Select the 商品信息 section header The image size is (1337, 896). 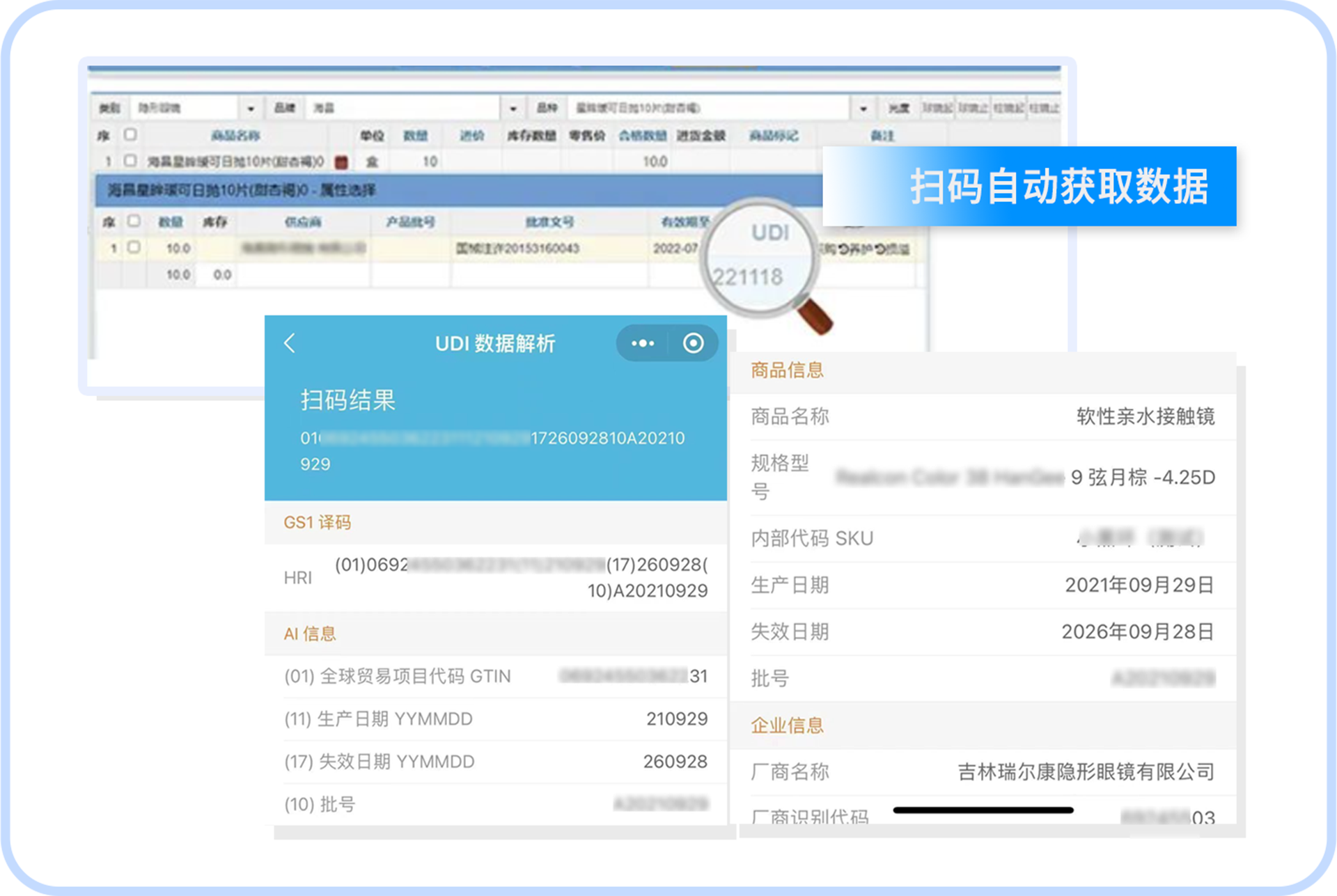787,370
